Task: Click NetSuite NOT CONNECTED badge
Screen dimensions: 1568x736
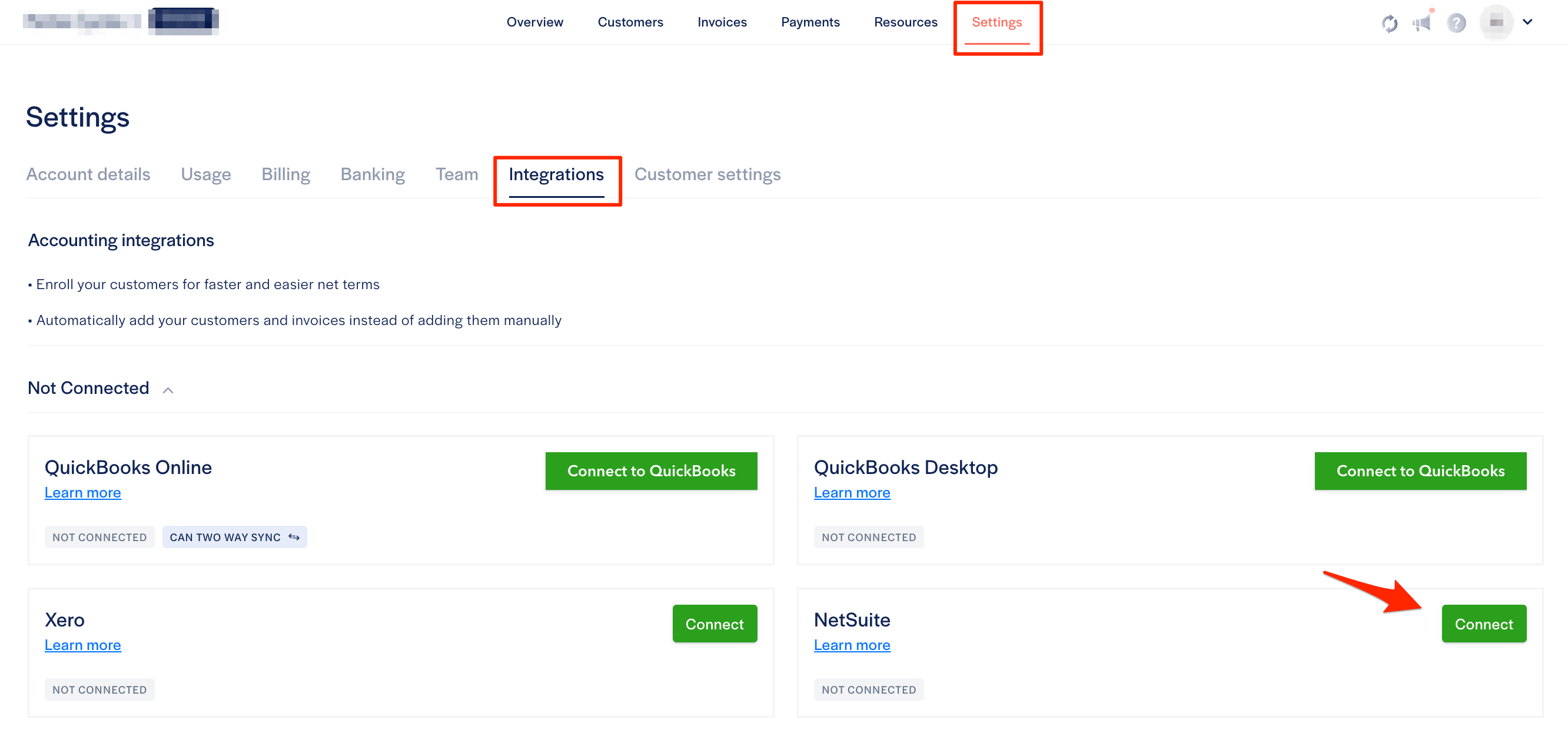Action: tap(869, 689)
